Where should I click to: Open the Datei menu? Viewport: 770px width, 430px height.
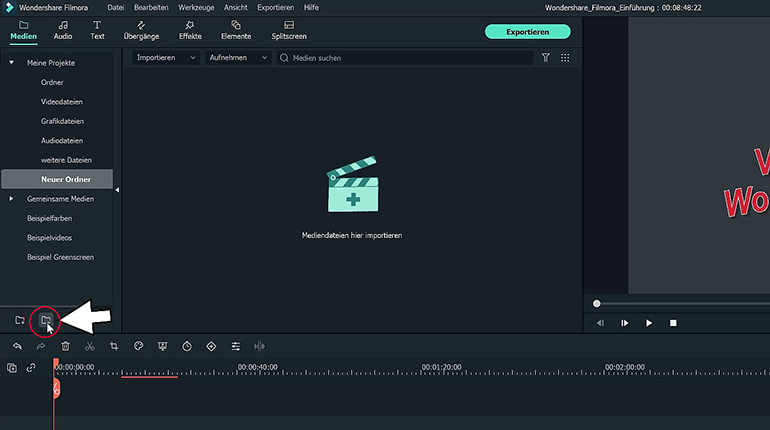115,7
